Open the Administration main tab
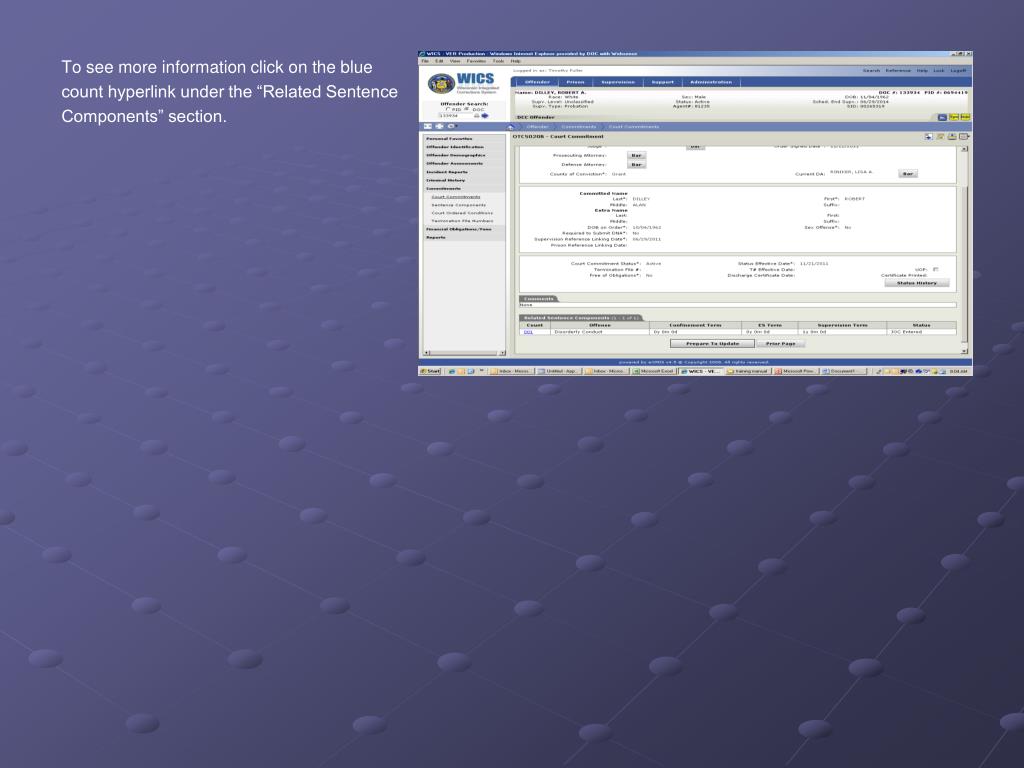 (x=711, y=82)
